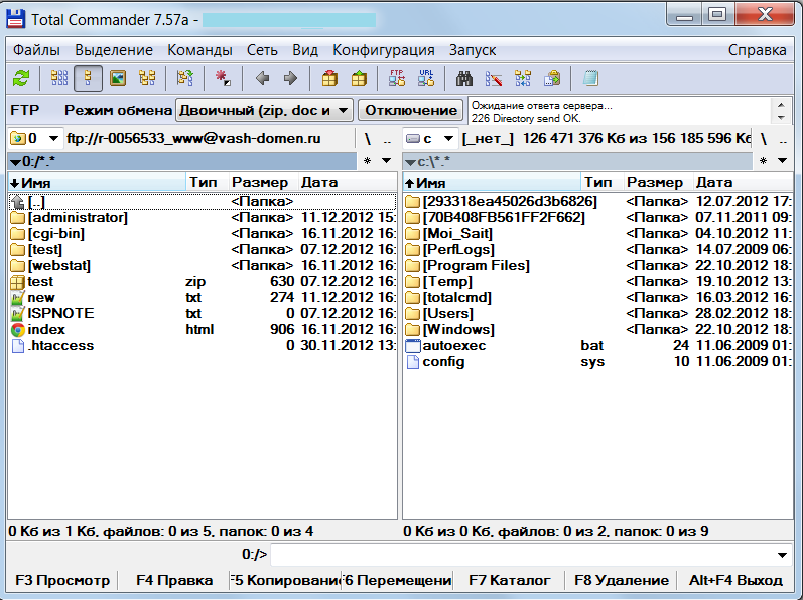Toggle the Brief view mode icon
The width and height of the screenshot is (803, 600).
pos(60,78)
